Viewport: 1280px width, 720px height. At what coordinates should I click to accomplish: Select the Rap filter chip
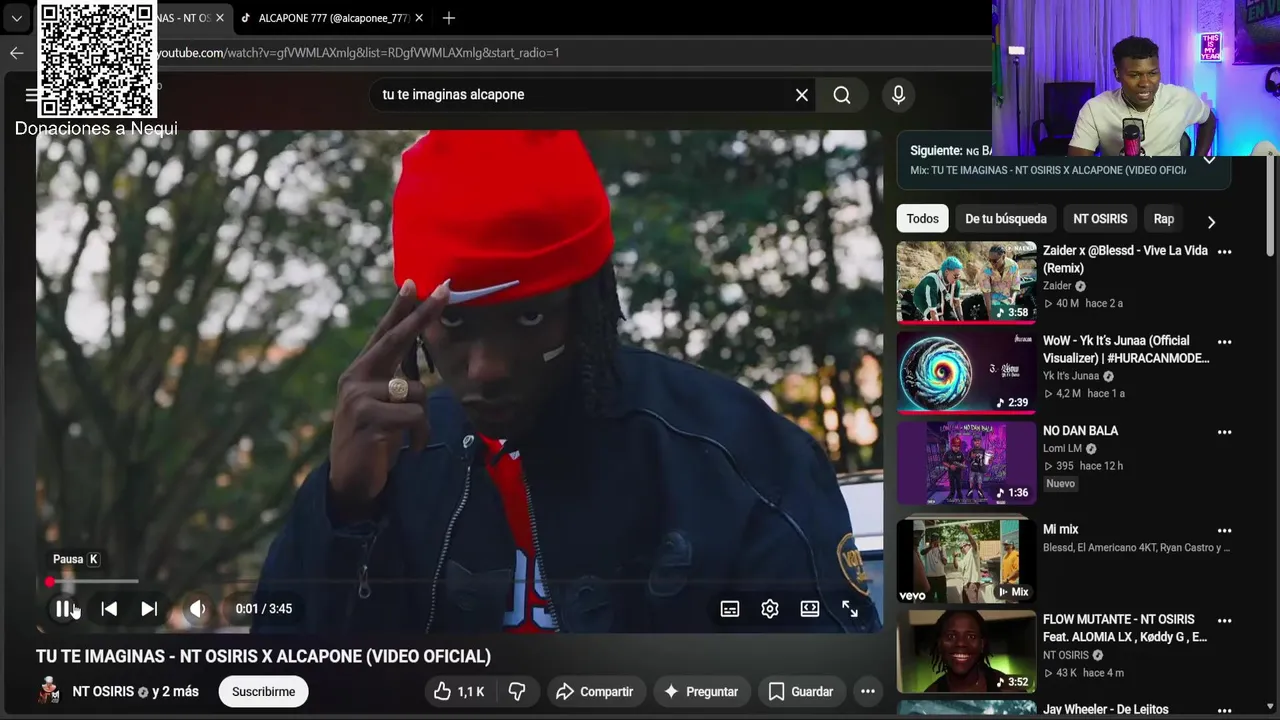[1164, 219]
